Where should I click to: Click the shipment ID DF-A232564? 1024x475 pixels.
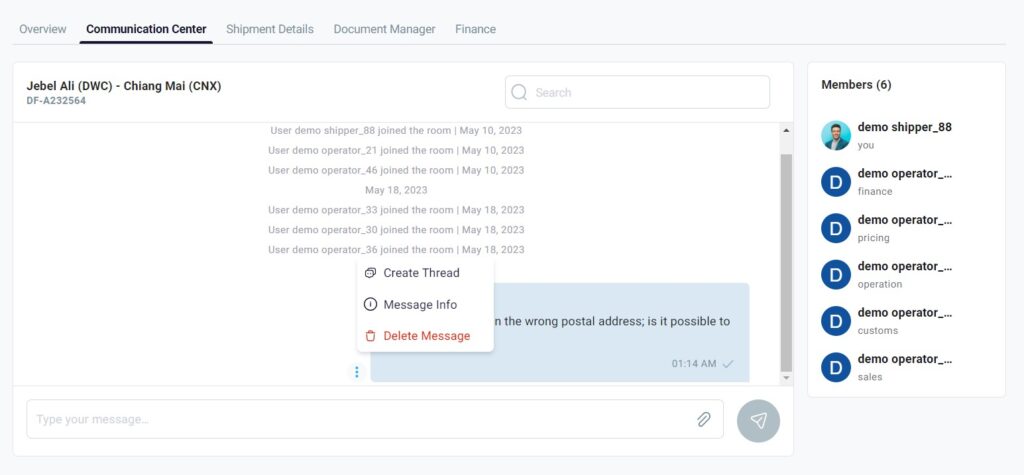(x=56, y=101)
